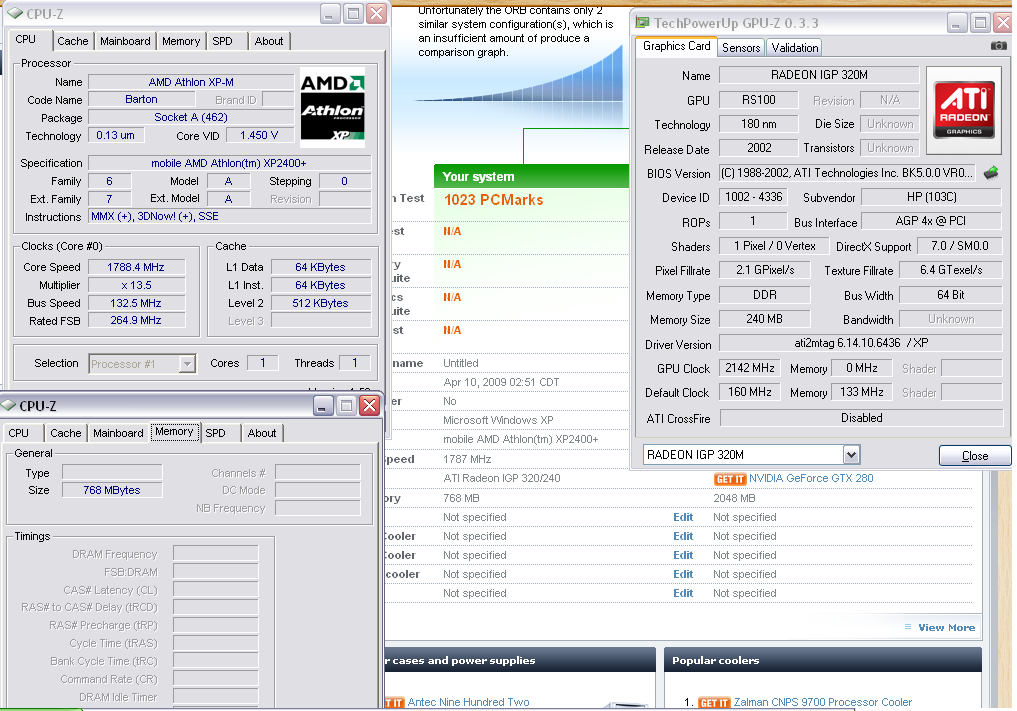Open the NVIDIA GeForce GTX 280 link
This screenshot has width=1017, height=711.
click(x=811, y=478)
